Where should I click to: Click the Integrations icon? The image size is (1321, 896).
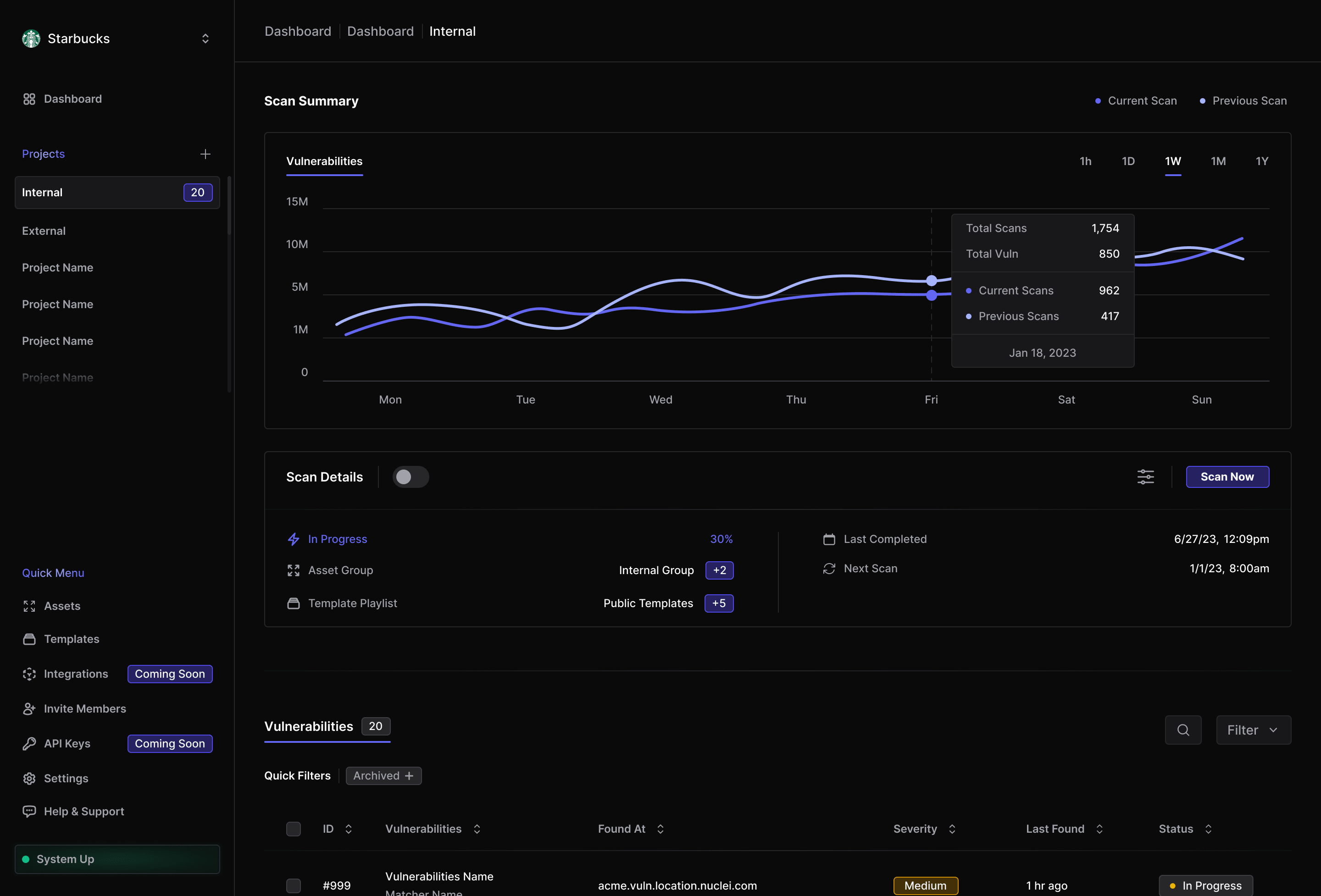click(x=29, y=674)
